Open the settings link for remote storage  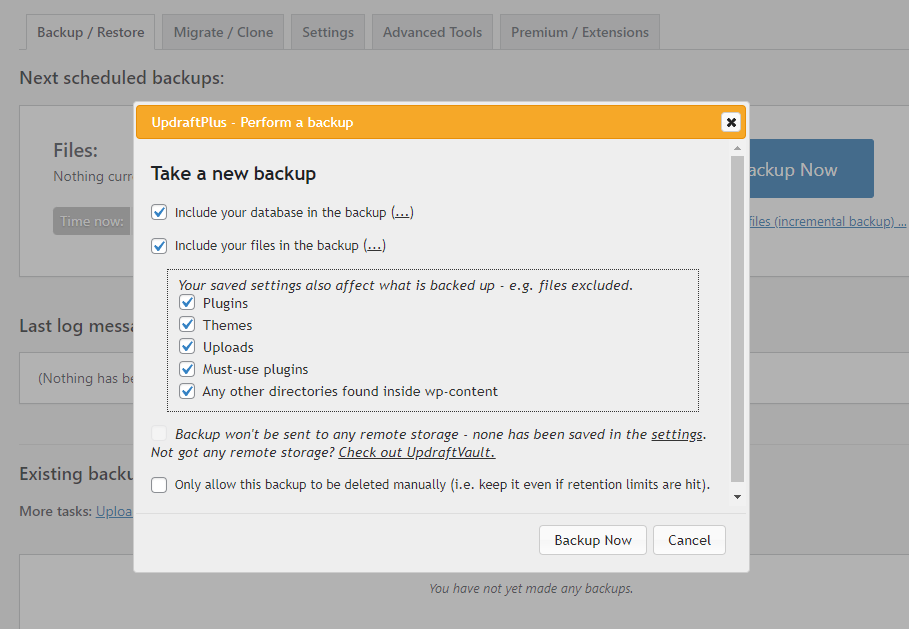pyautogui.click(x=677, y=434)
